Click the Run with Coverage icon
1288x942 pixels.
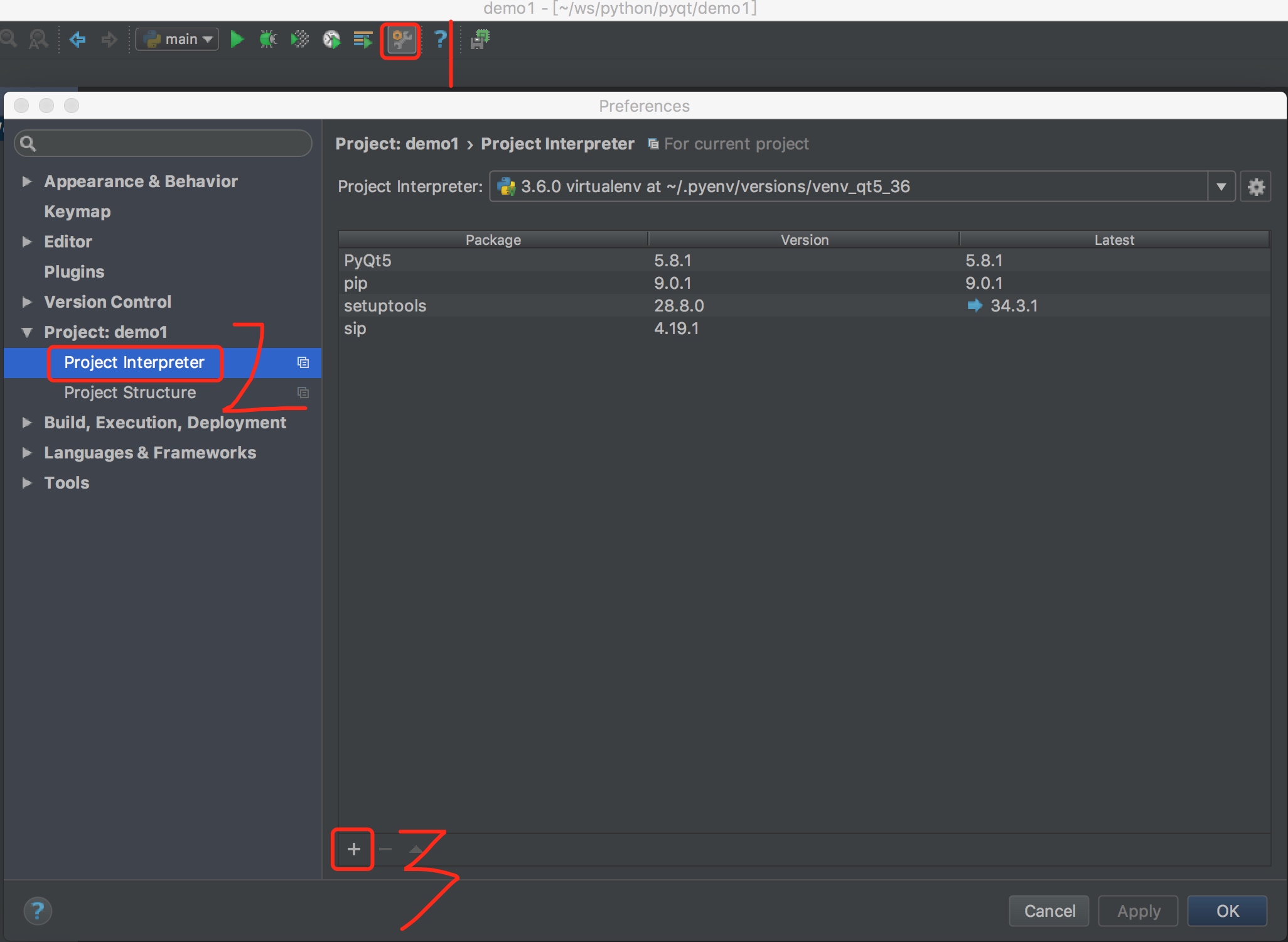(300, 40)
